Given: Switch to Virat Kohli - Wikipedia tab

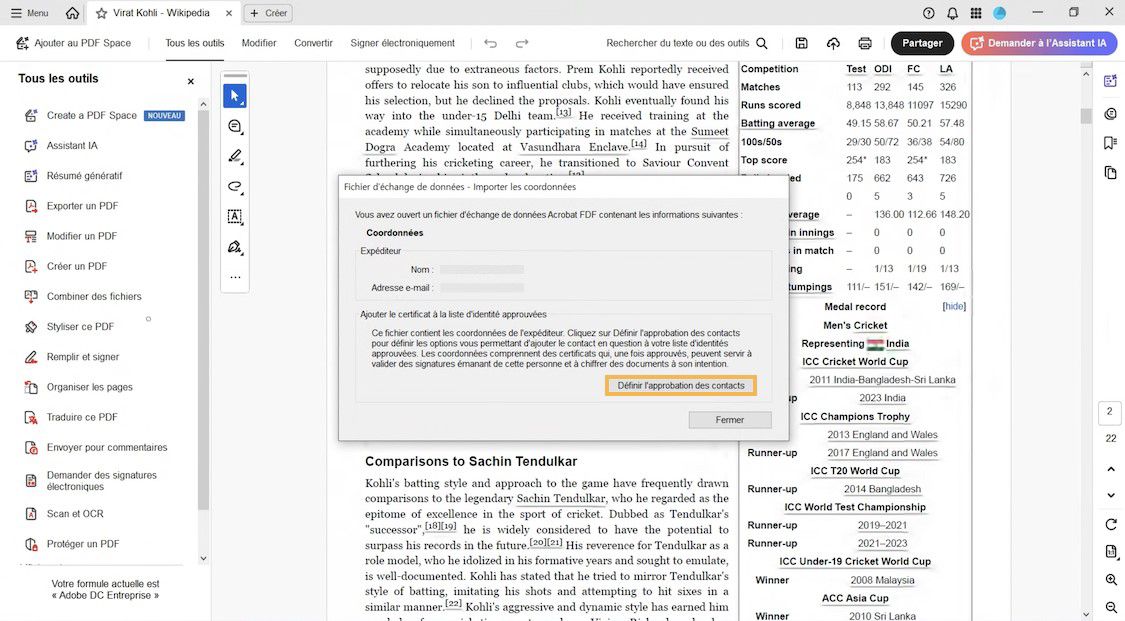Looking at the screenshot, I should coord(161,13).
